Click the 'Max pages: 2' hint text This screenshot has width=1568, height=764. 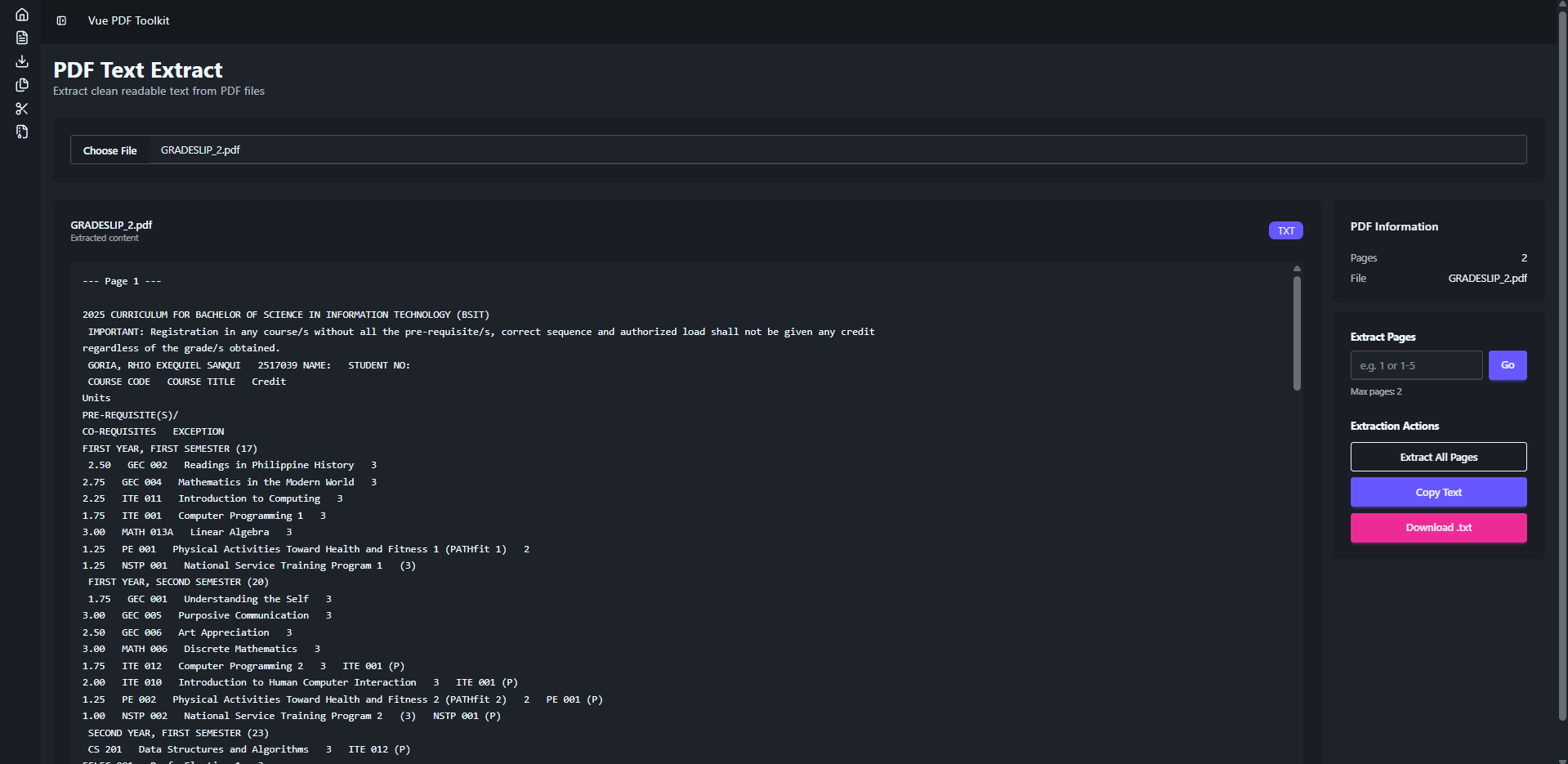point(1376,391)
